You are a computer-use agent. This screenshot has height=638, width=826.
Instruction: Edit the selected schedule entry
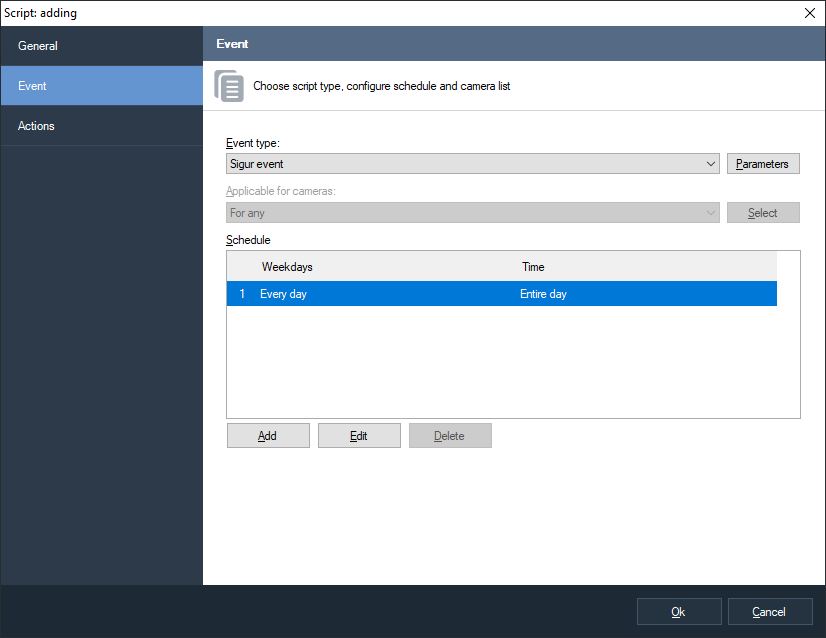click(x=359, y=436)
